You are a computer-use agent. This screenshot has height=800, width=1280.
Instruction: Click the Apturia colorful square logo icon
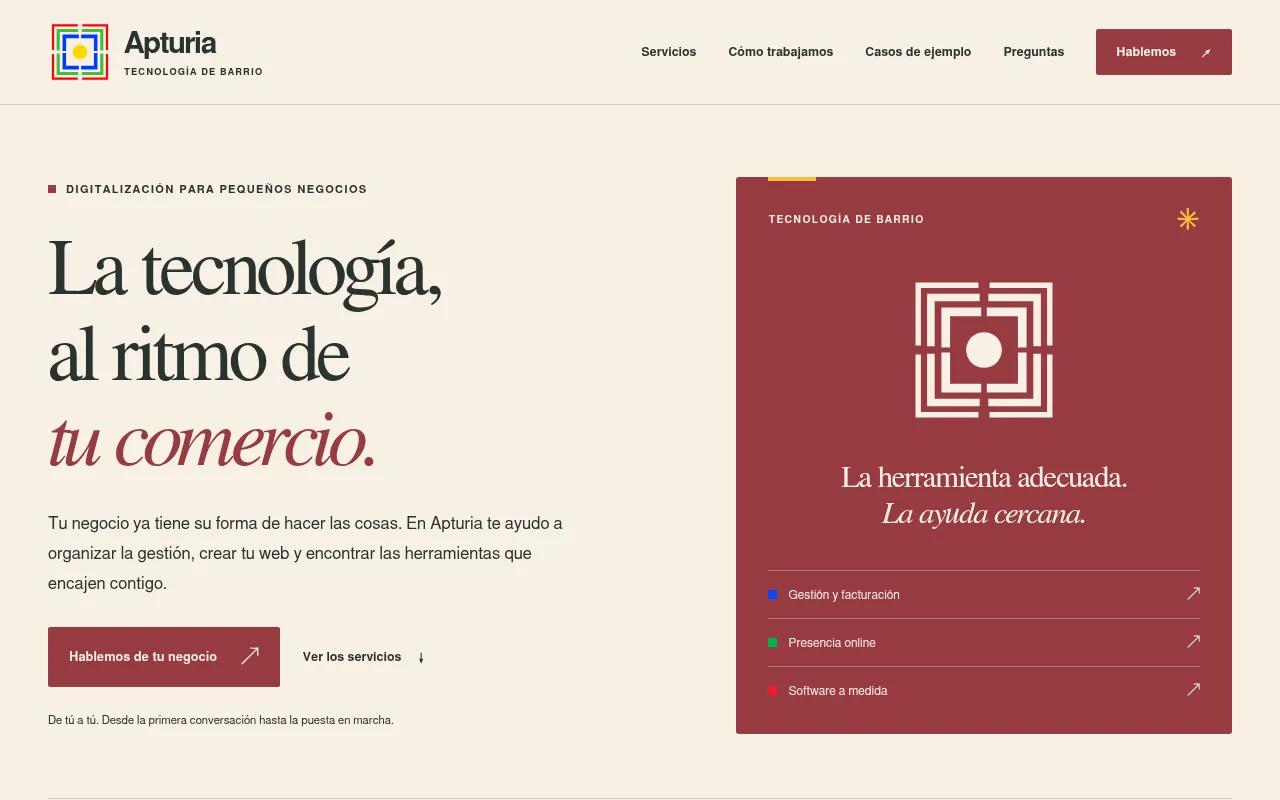click(80, 52)
